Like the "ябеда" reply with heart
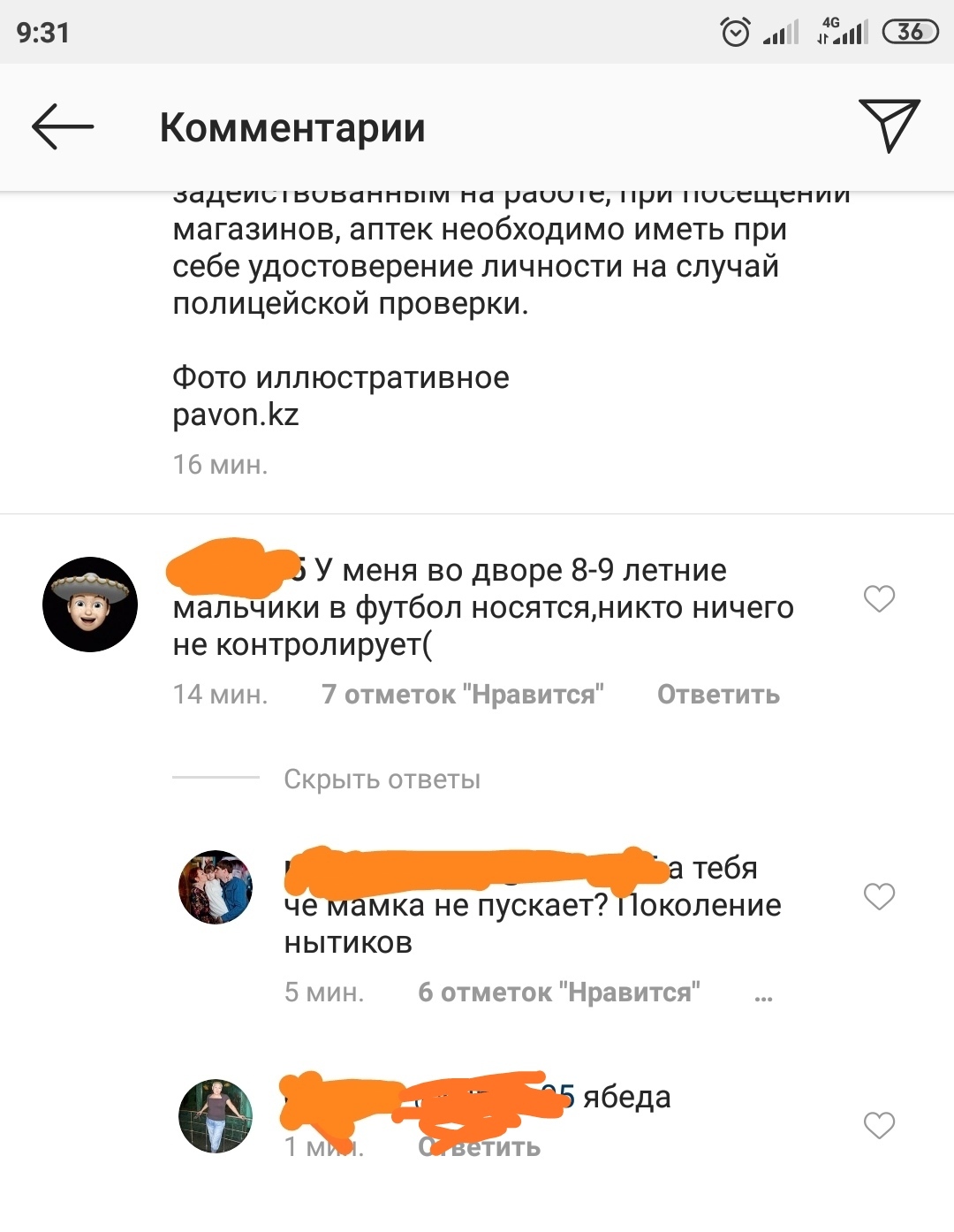954x1232 pixels. [x=879, y=1125]
